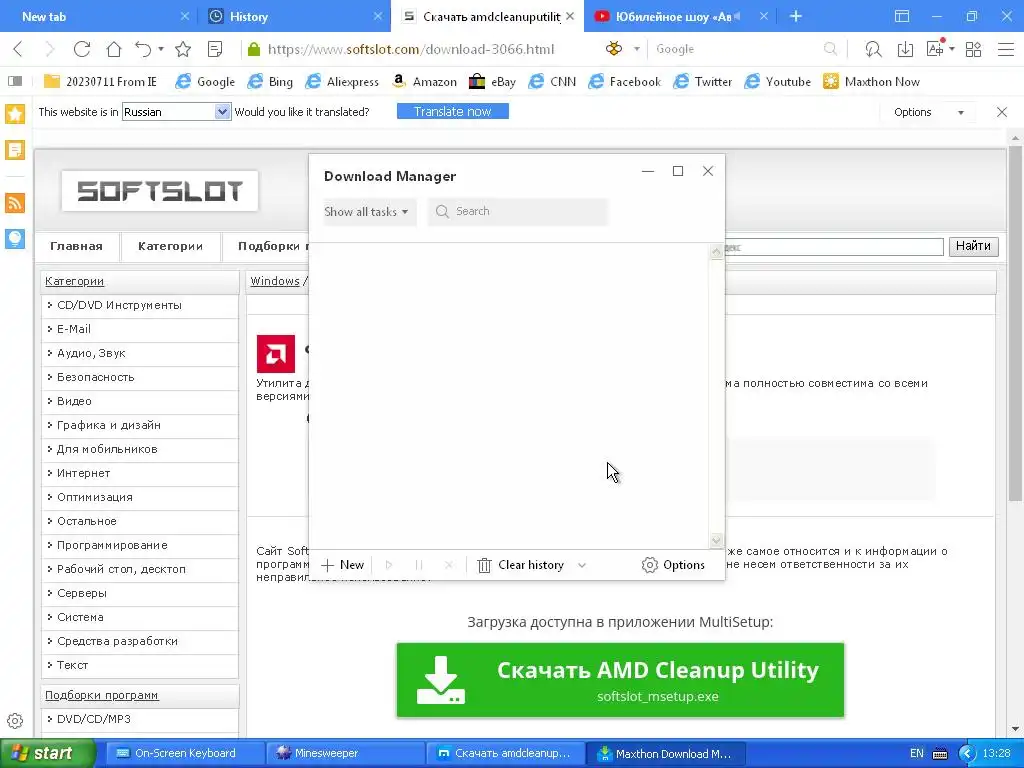
Task: Open the page language Russian combo box
Action: coord(176,112)
